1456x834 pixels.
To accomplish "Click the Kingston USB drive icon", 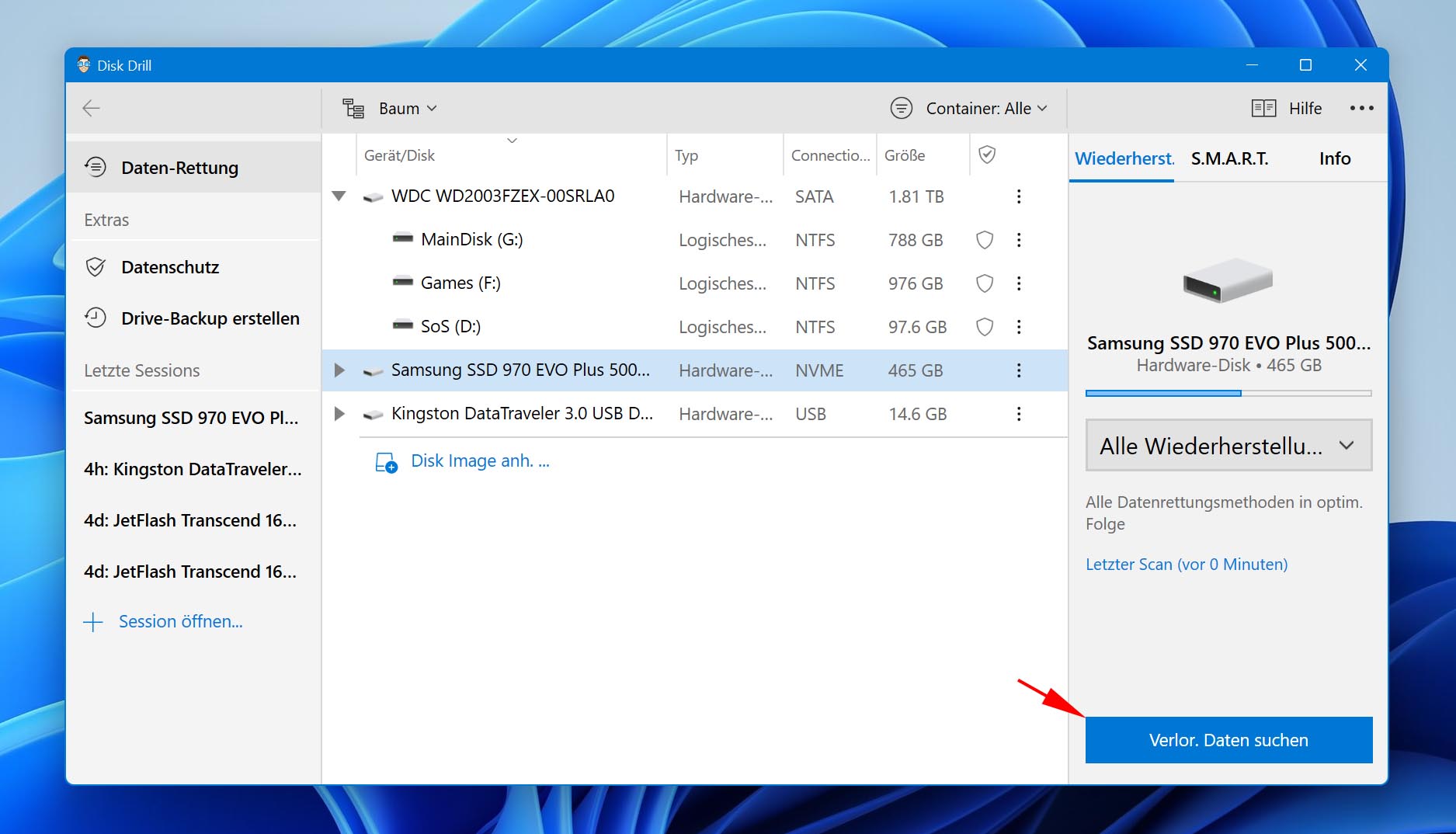I will (x=374, y=415).
